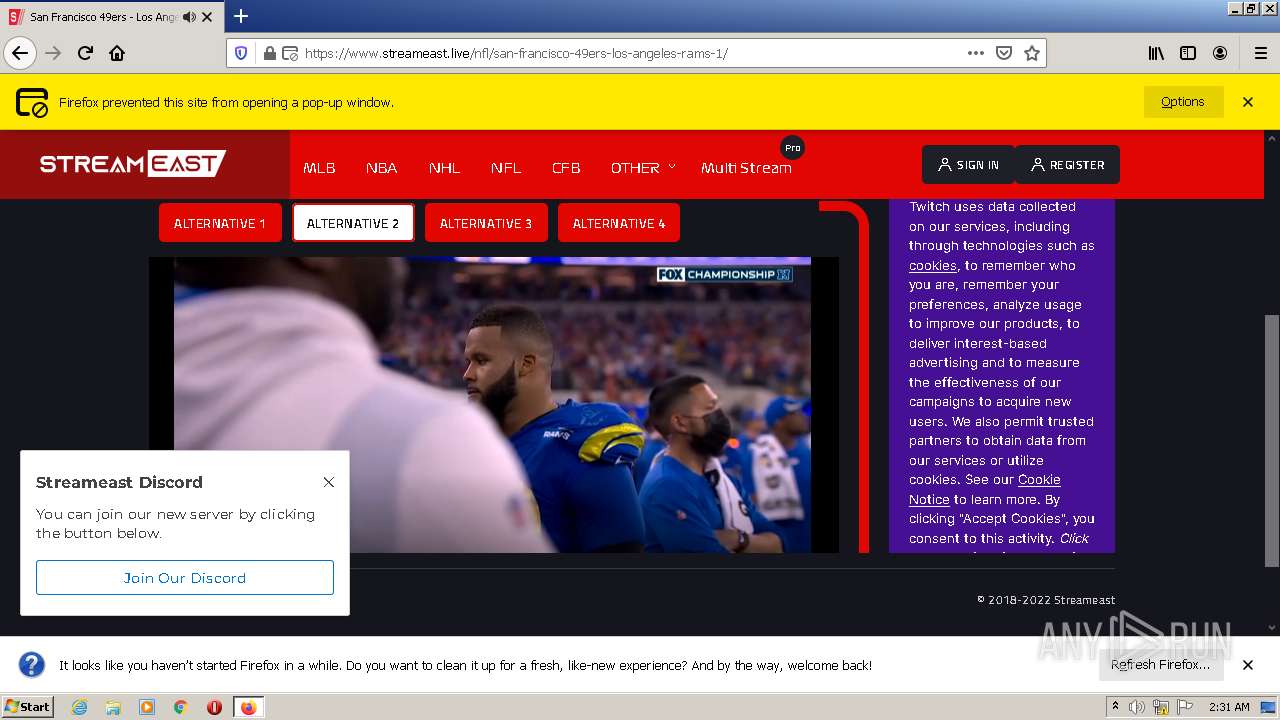Save page to Pocket
The height and width of the screenshot is (720, 1280).
1004,53
